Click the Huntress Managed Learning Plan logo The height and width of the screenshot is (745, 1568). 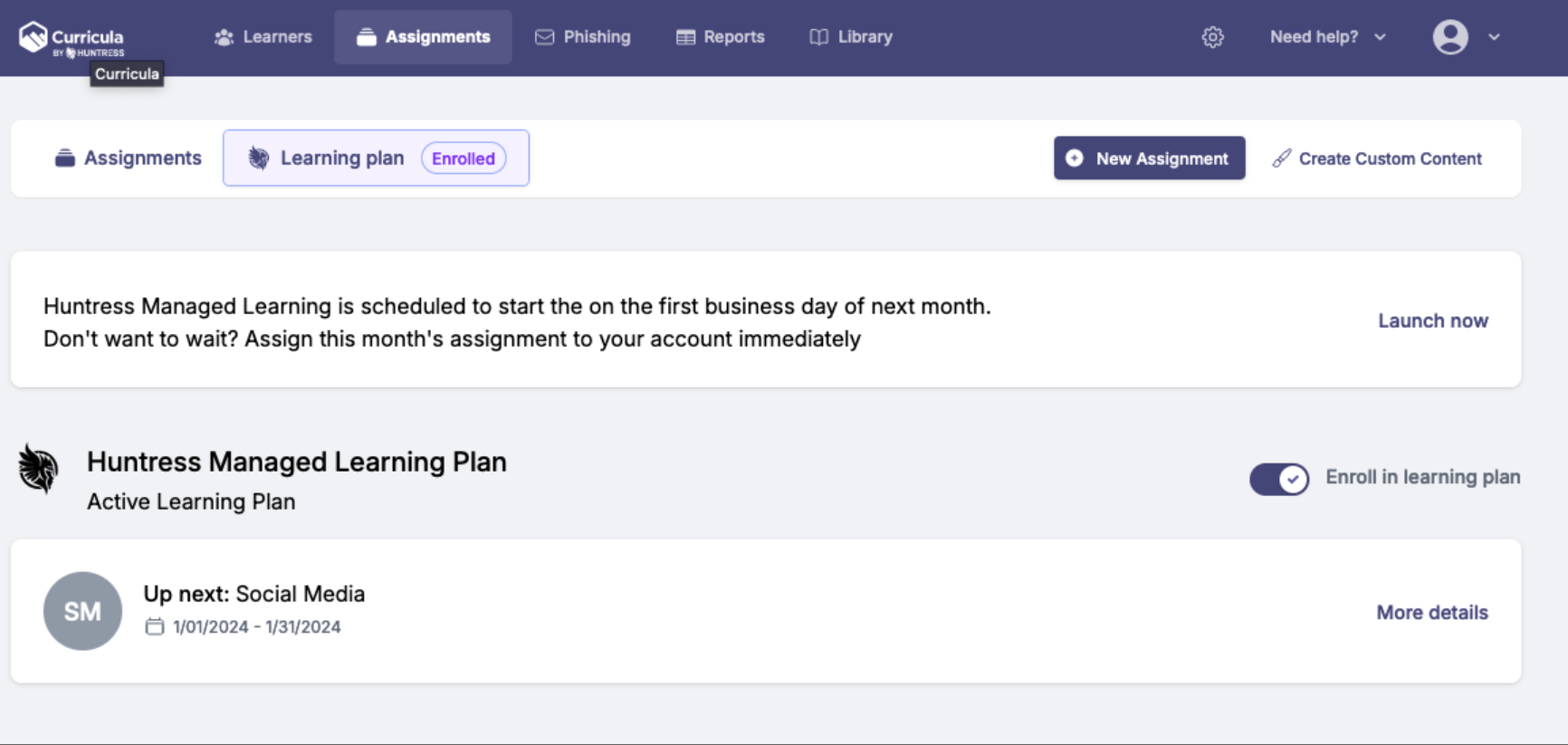(38, 468)
